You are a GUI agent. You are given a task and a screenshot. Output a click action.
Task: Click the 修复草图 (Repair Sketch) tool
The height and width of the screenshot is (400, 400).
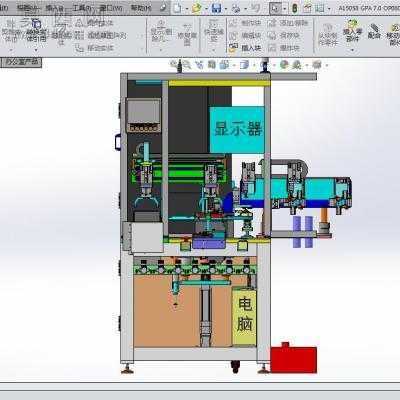[187, 35]
